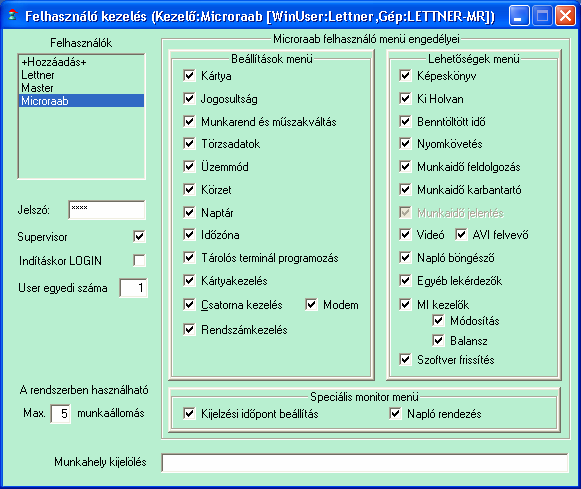This screenshot has width=581, height=489.
Task: Uncheck the AVI felvevő option
Action: 461,234
